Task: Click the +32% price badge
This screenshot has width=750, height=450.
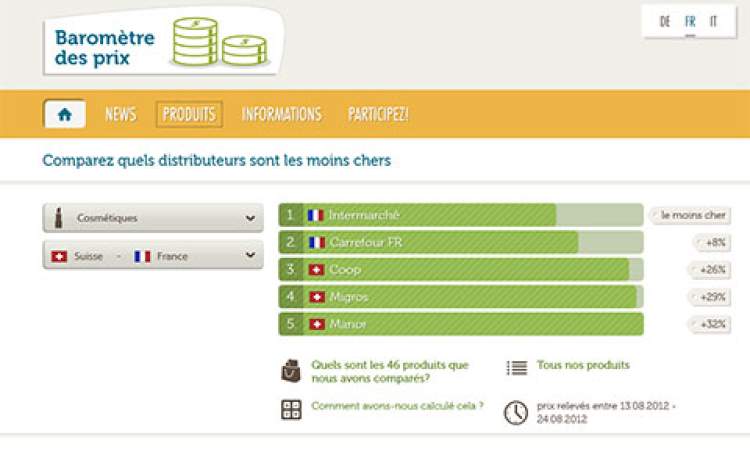Action: [710, 324]
